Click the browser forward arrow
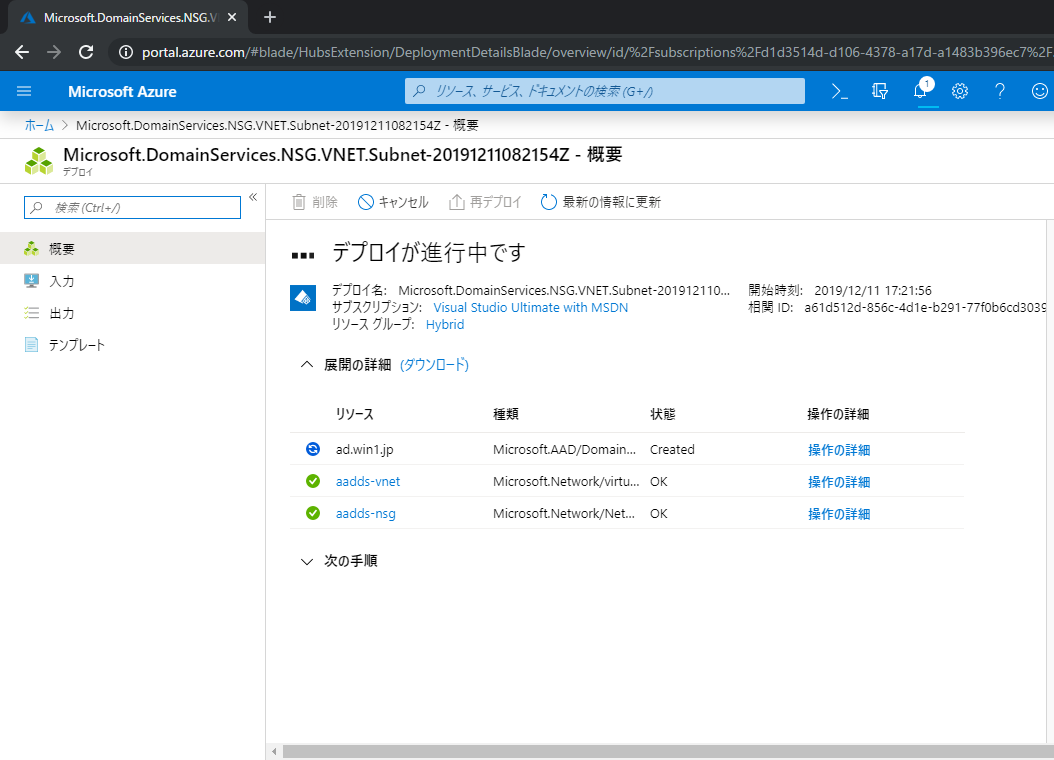 click(54, 52)
